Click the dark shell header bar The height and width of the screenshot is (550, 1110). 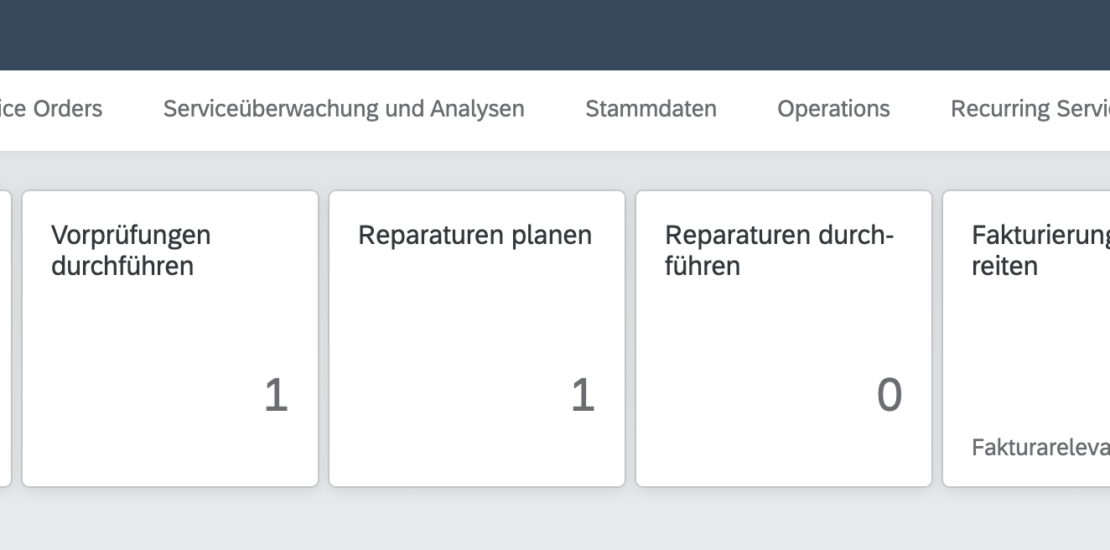[x=555, y=34]
